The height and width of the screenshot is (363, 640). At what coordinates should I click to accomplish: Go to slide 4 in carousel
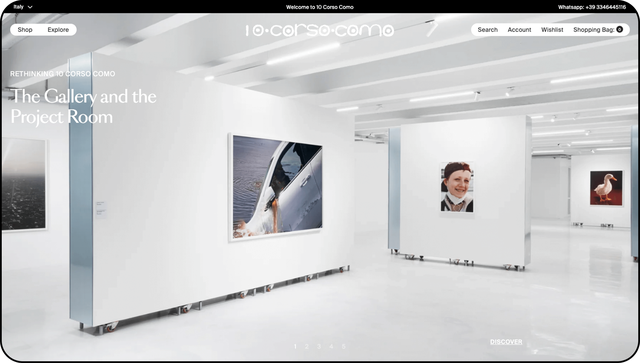pos(331,346)
